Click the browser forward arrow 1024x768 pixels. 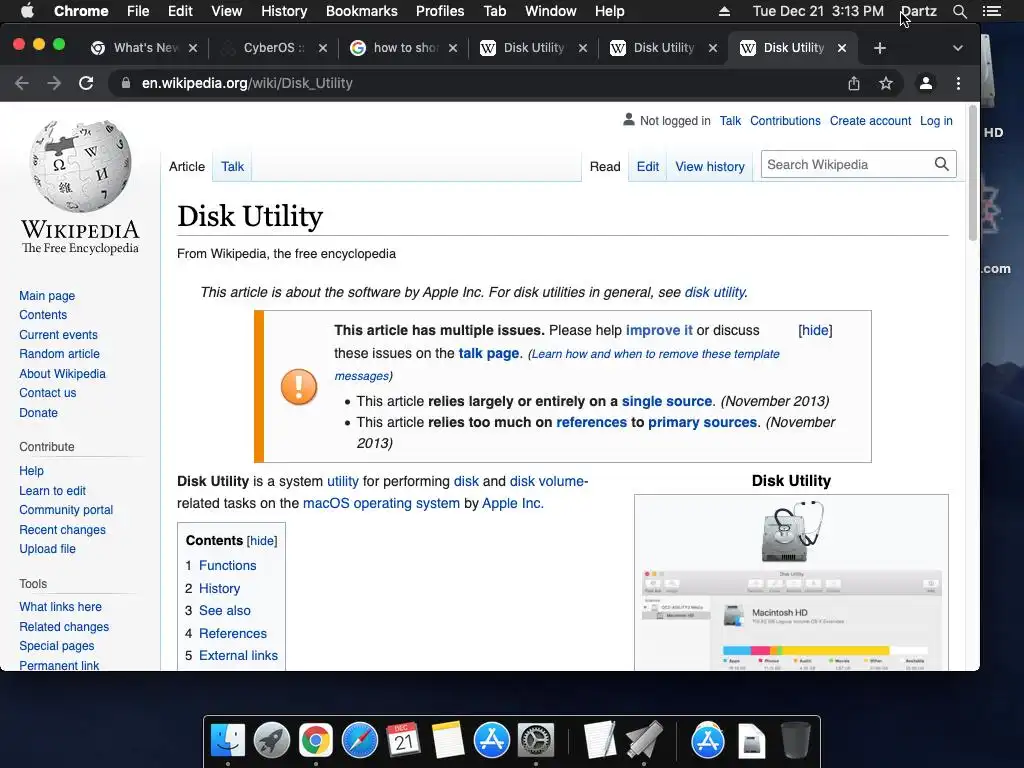54,84
